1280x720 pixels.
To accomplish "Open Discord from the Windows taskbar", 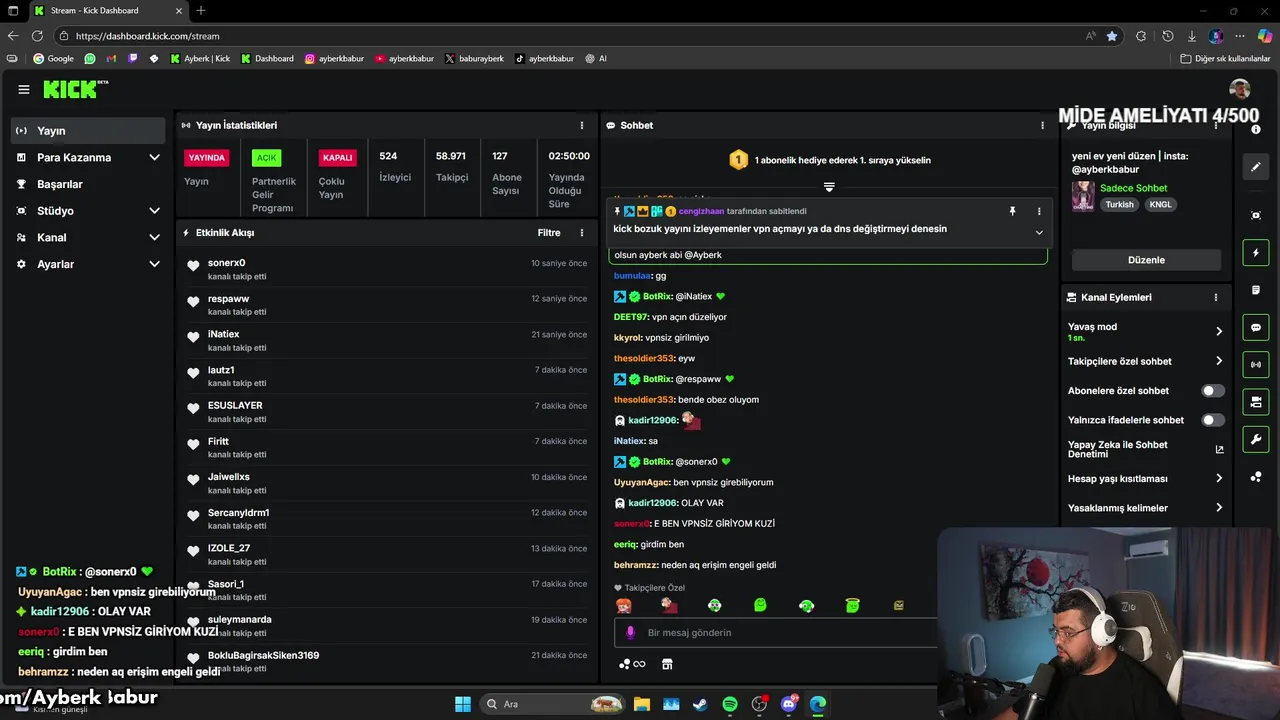I will (x=790, y=704).
